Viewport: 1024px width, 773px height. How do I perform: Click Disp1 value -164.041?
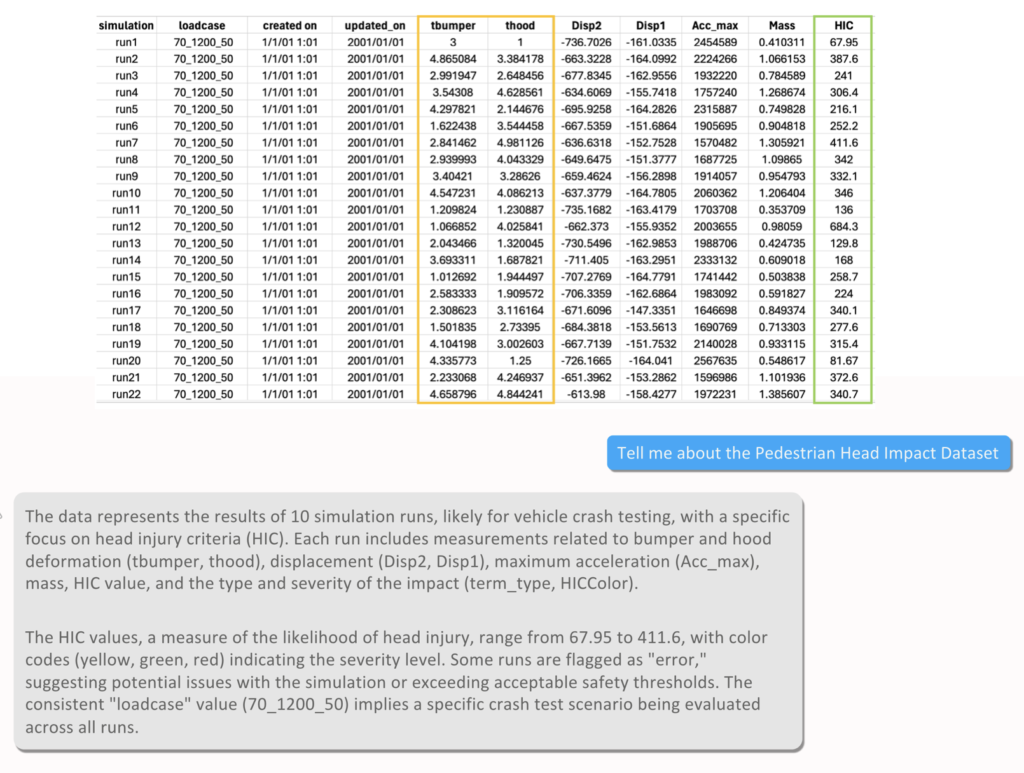tap(650, 361)
